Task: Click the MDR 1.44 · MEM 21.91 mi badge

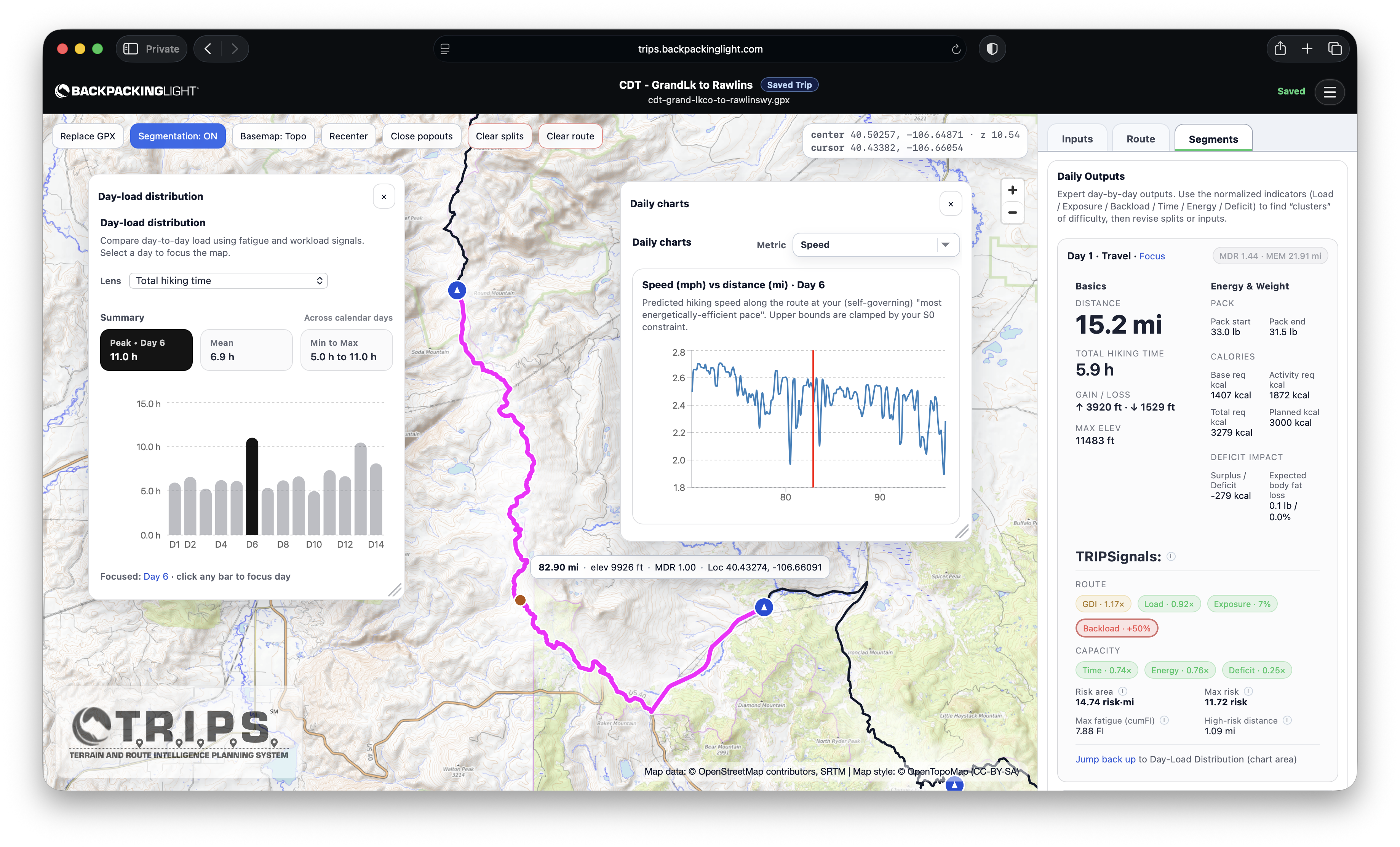Action: [1270, 256]
